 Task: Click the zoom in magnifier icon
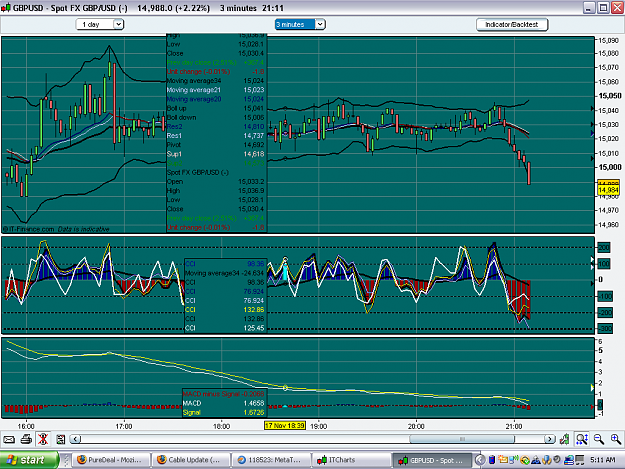coord(616,439)
